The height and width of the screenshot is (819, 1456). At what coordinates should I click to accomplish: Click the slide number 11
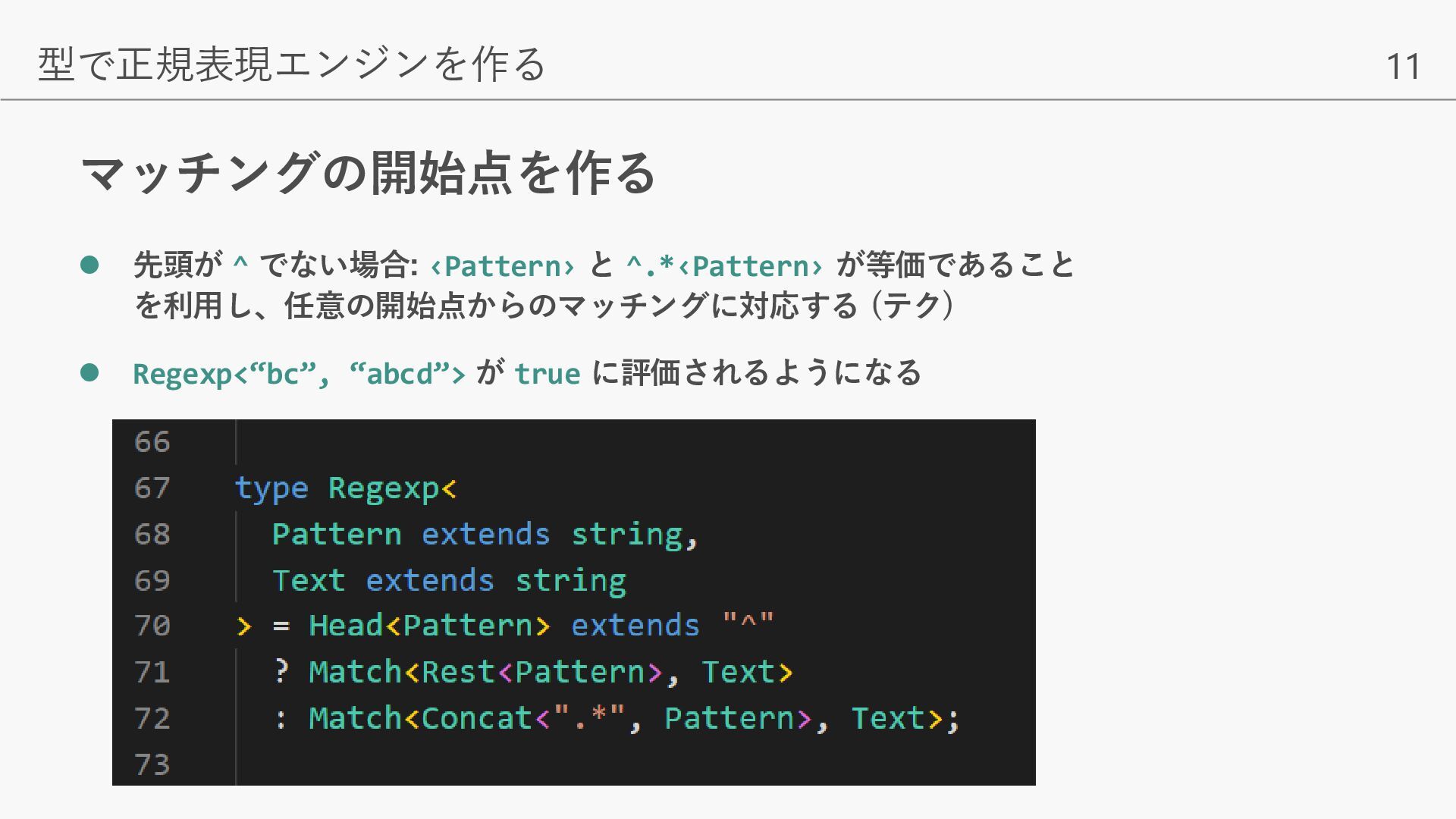1402,67
